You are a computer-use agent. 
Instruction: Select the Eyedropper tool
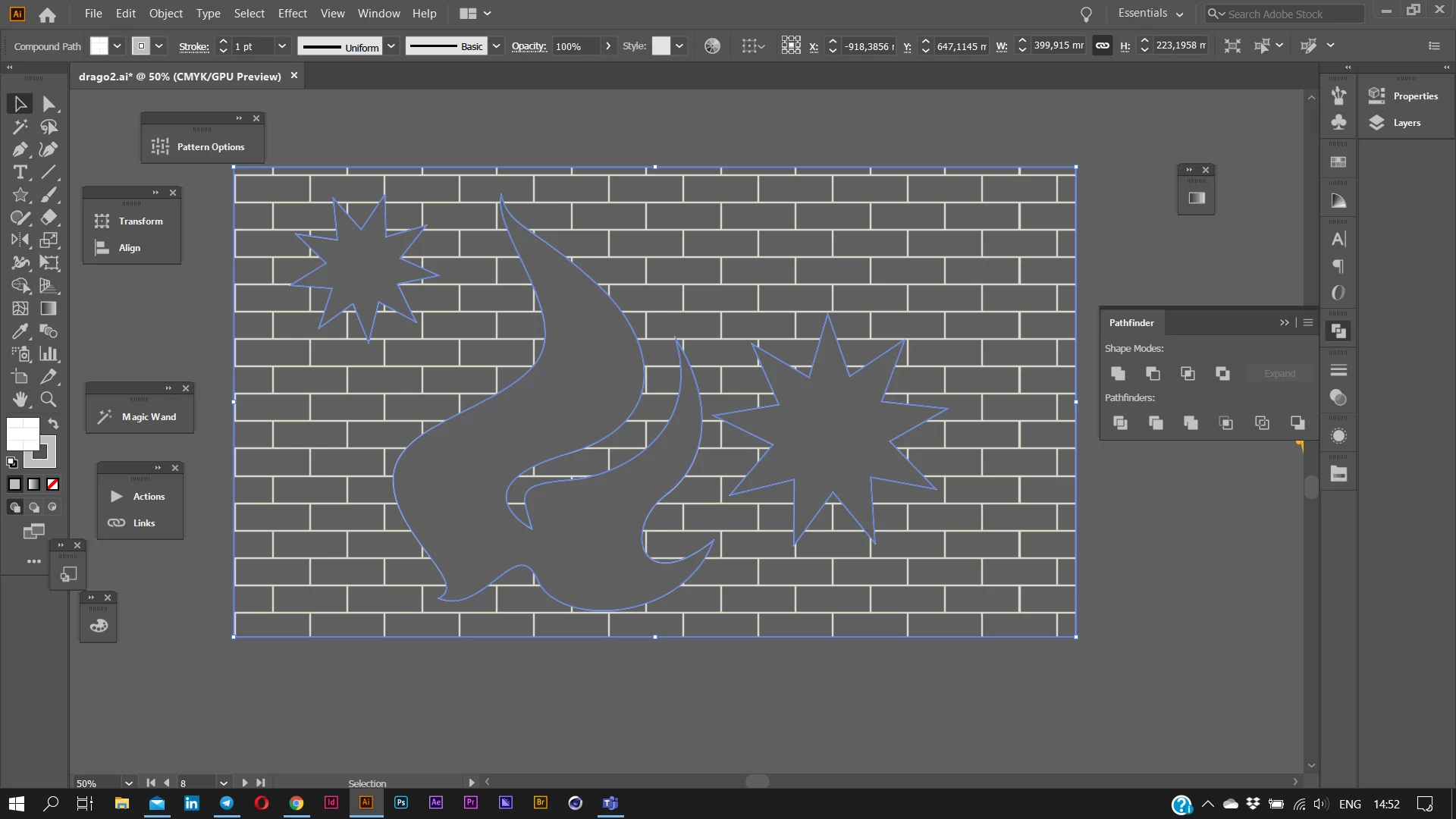pyautogui.click(x=20, y=331)
